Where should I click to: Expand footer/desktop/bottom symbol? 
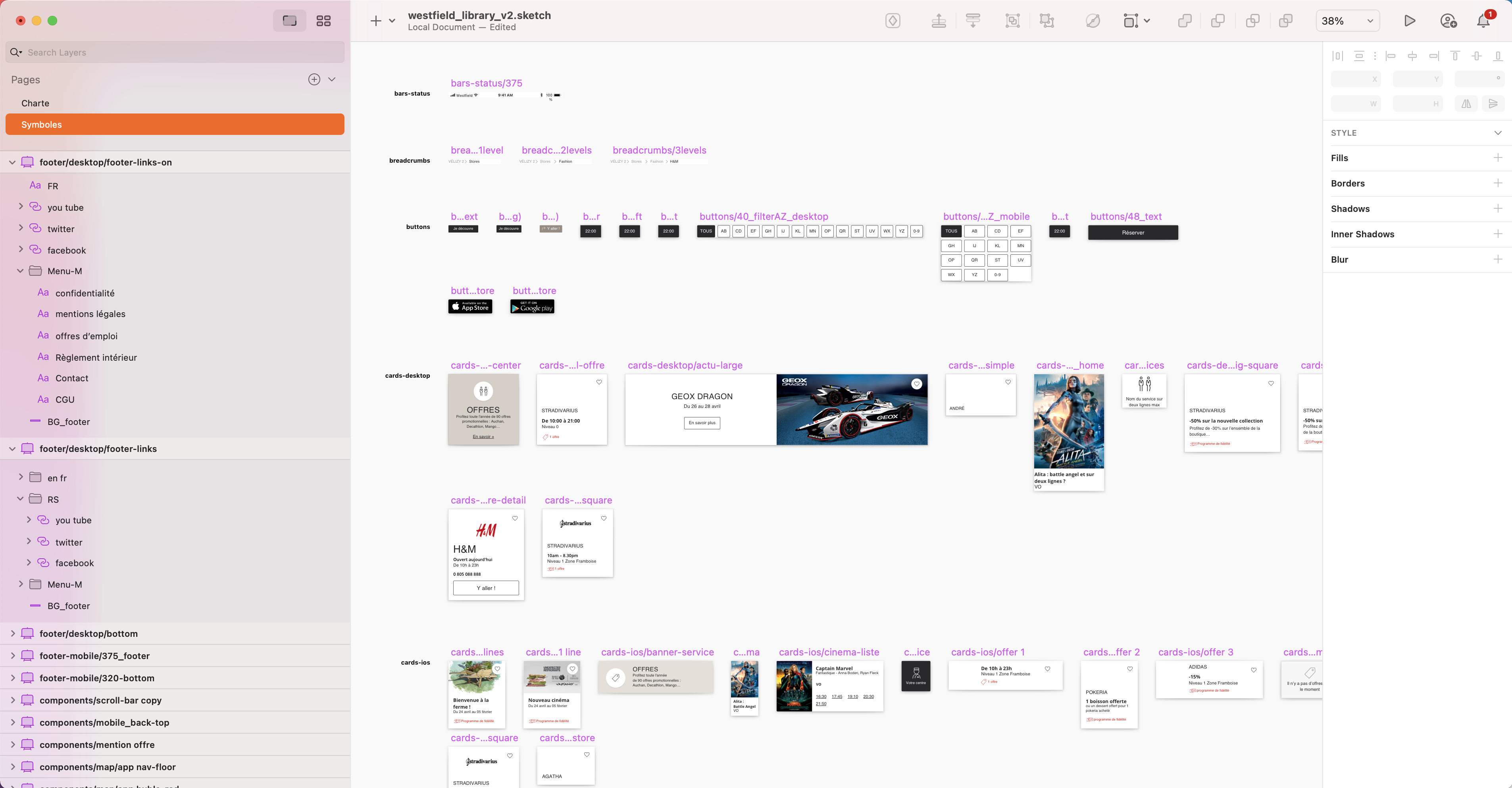[12, 634]
